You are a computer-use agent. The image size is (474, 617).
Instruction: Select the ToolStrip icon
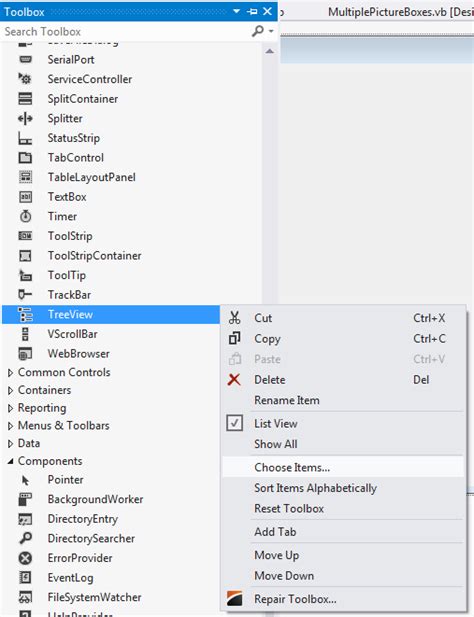pos(25,236)
